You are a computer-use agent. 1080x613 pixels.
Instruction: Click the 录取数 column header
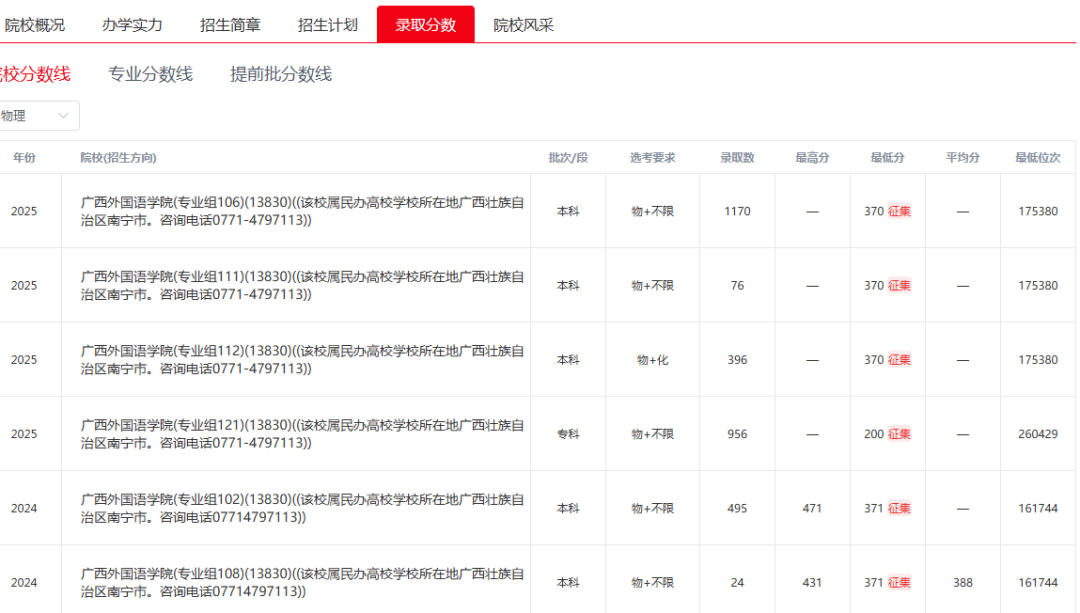737,158
